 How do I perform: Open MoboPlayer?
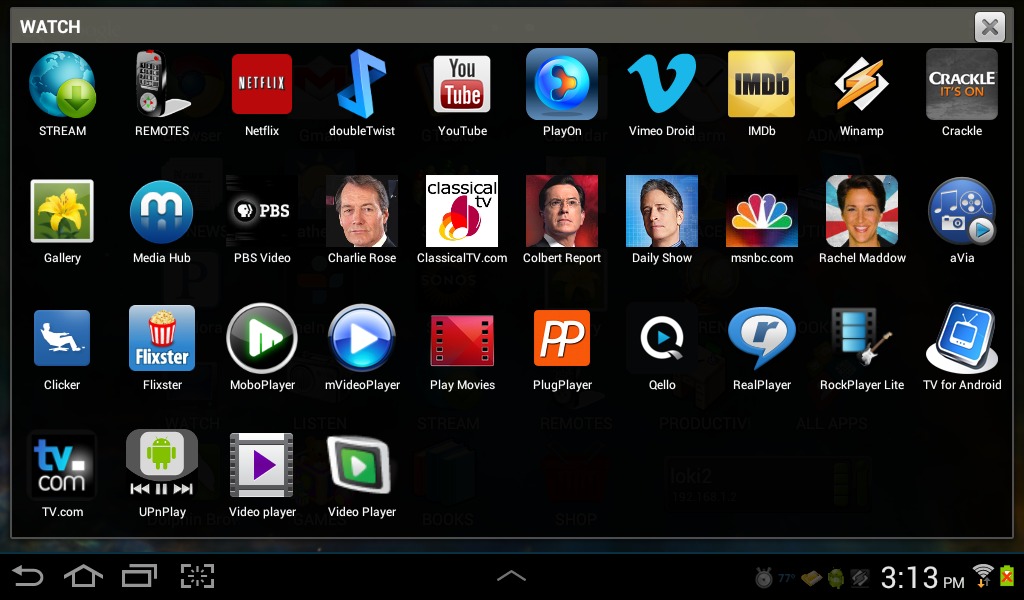pos(262,338)
